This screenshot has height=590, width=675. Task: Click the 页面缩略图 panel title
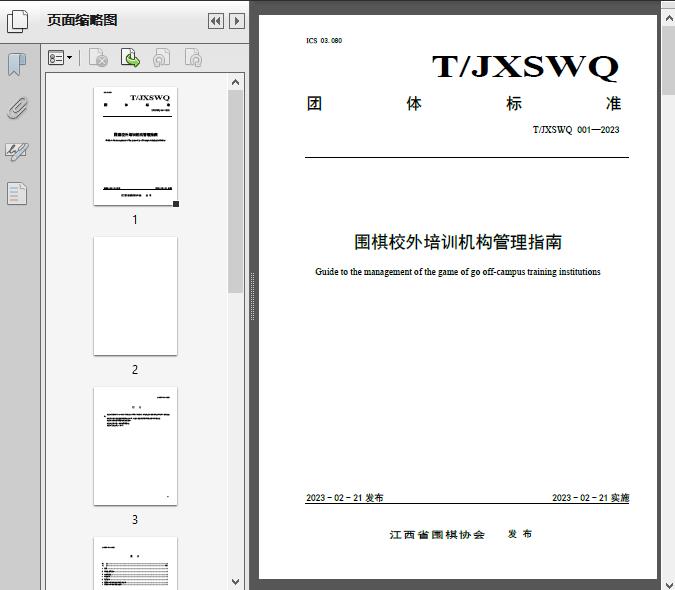82,20
